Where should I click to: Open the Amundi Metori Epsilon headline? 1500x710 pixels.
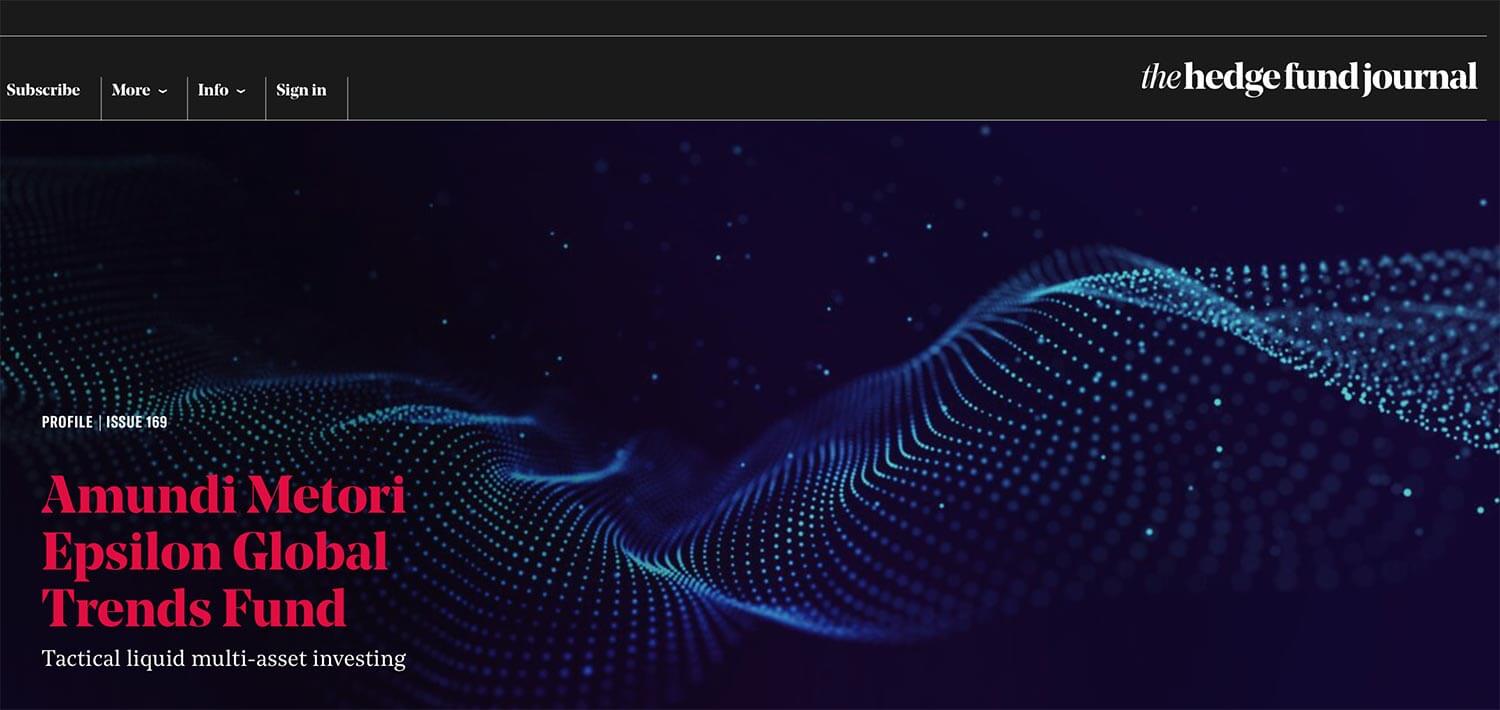(223, 551)
